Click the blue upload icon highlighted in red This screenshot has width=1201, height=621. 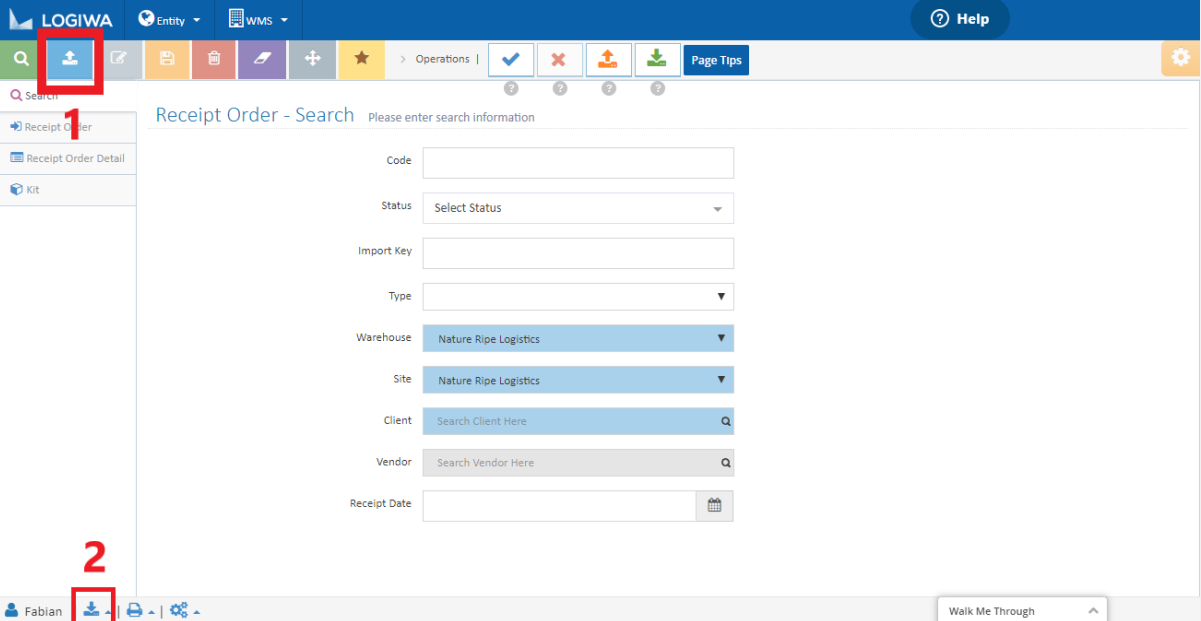click(x=69, y=59)
